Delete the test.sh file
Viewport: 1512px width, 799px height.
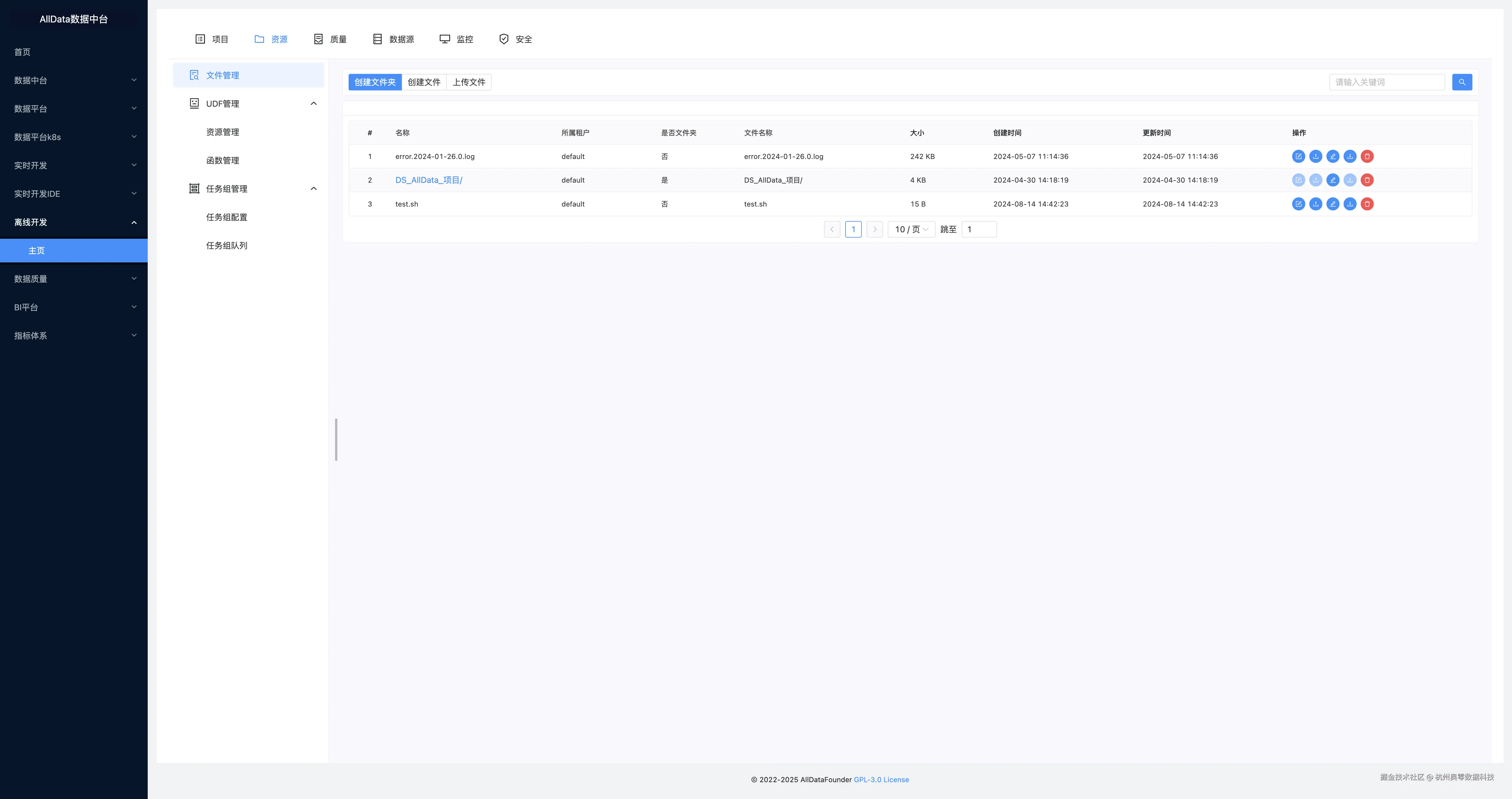1367,204
